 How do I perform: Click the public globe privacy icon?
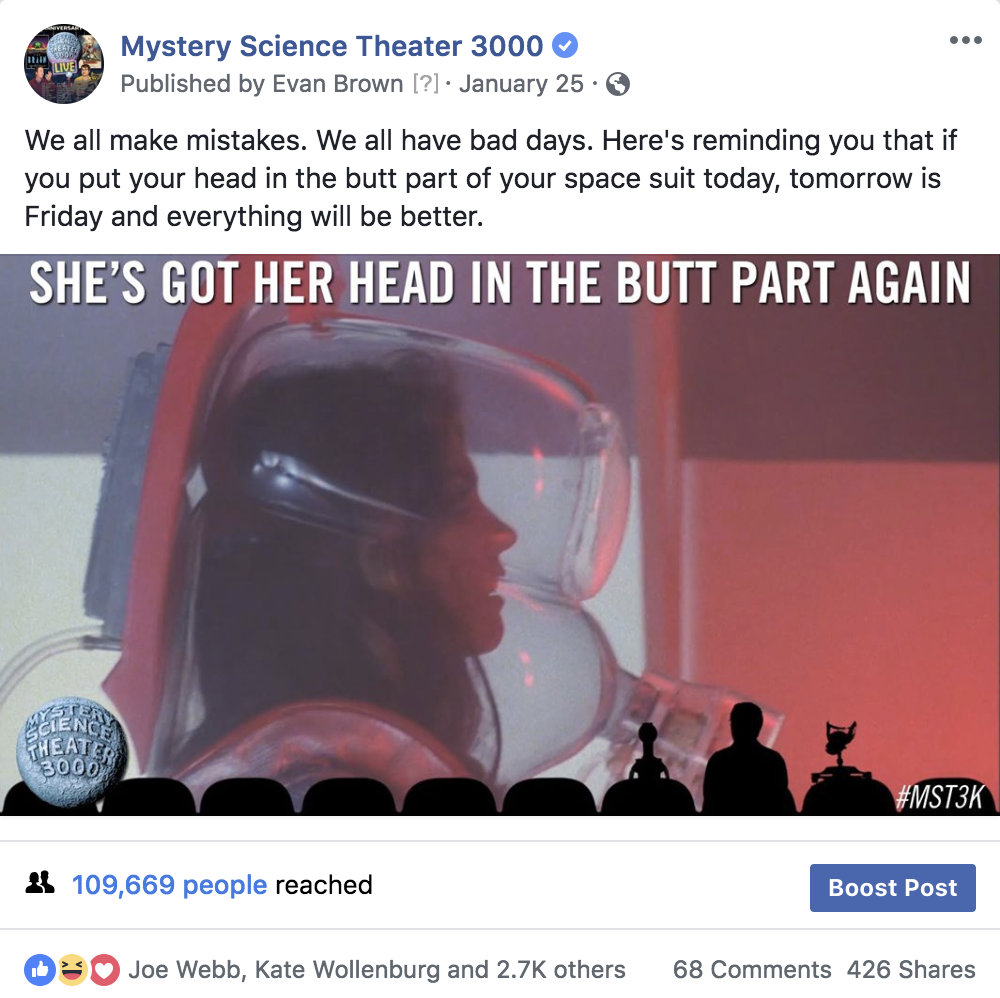(x=617, y=84)
